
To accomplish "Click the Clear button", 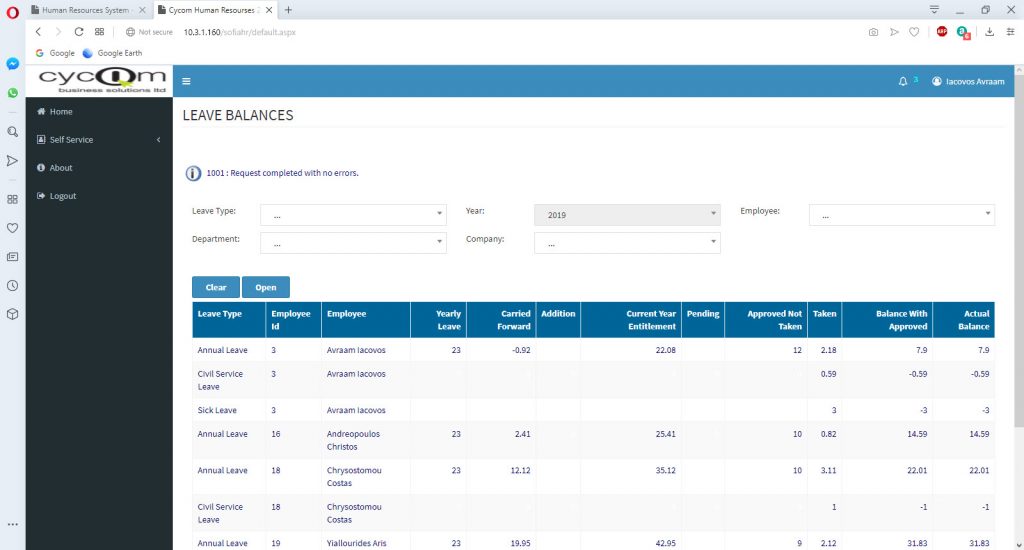I will click(x=216, y=287).
